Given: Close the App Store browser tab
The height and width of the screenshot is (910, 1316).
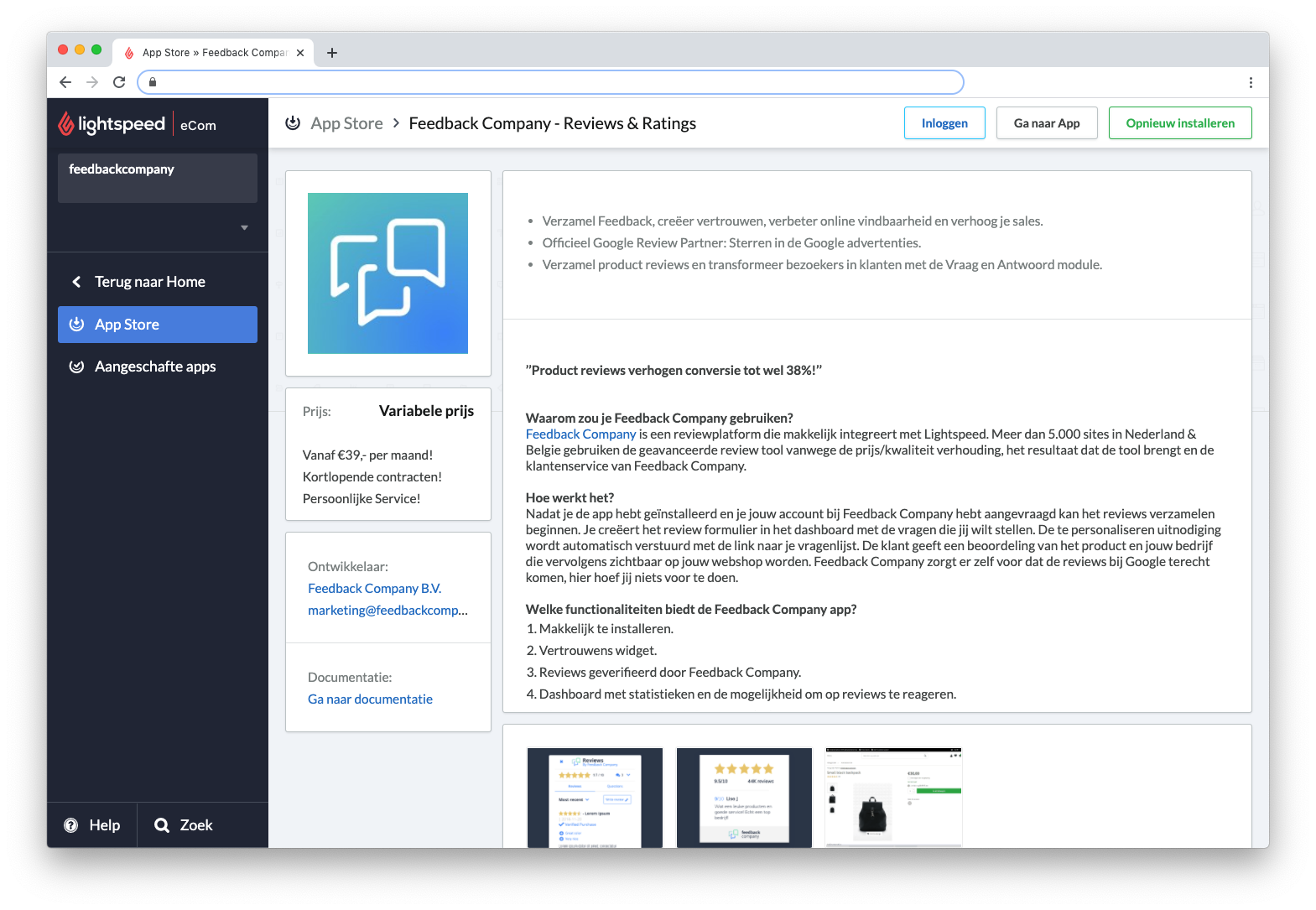Looking at the screenshot, I should (x=300, y=53).
